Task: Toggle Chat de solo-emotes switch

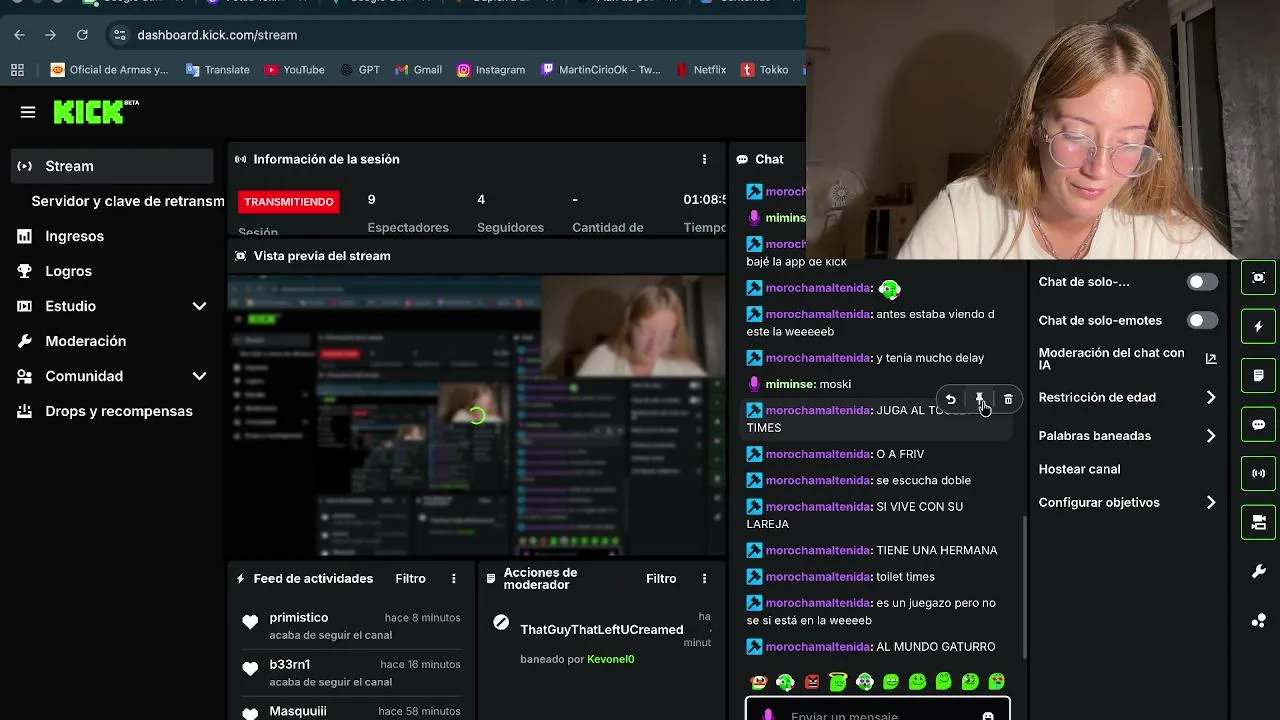Action: pos(1202,320)
